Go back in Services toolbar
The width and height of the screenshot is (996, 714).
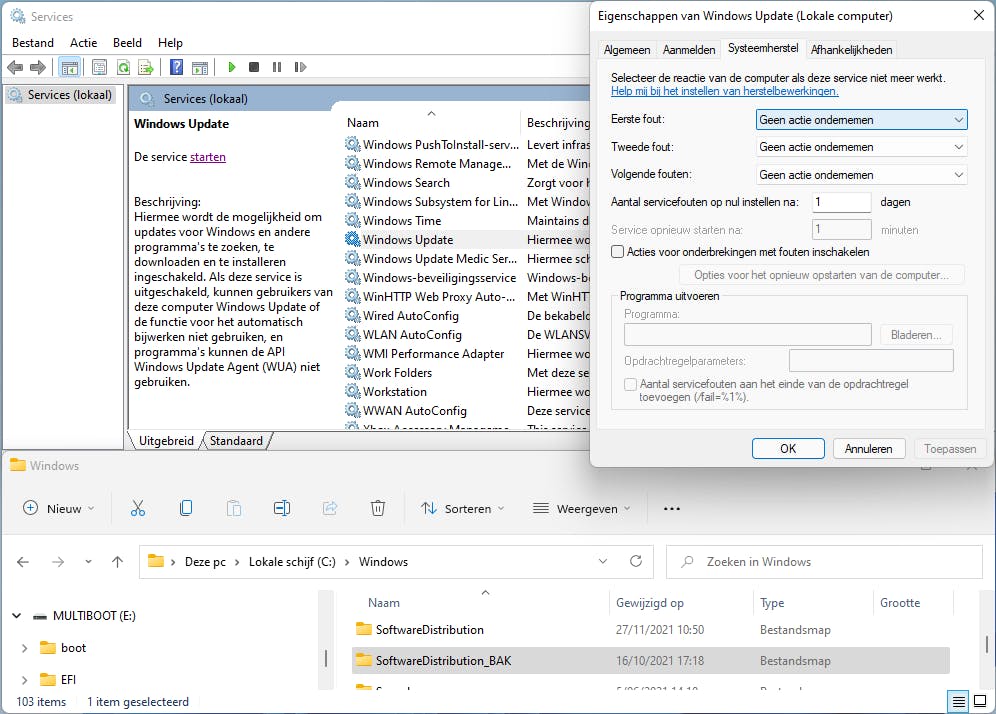tap(15, 67)
